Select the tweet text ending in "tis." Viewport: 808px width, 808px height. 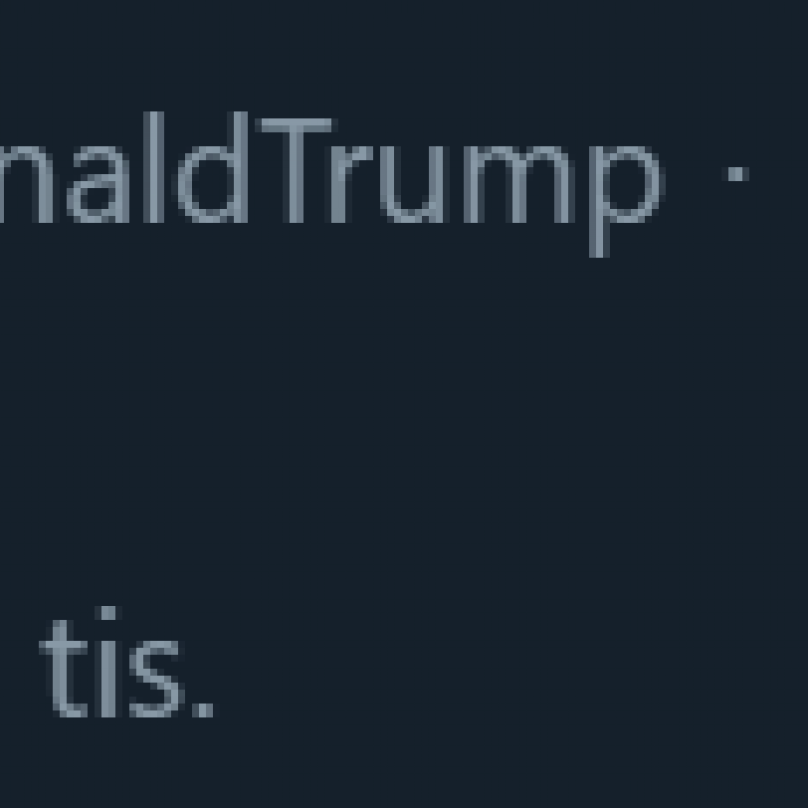pos(127,662)
